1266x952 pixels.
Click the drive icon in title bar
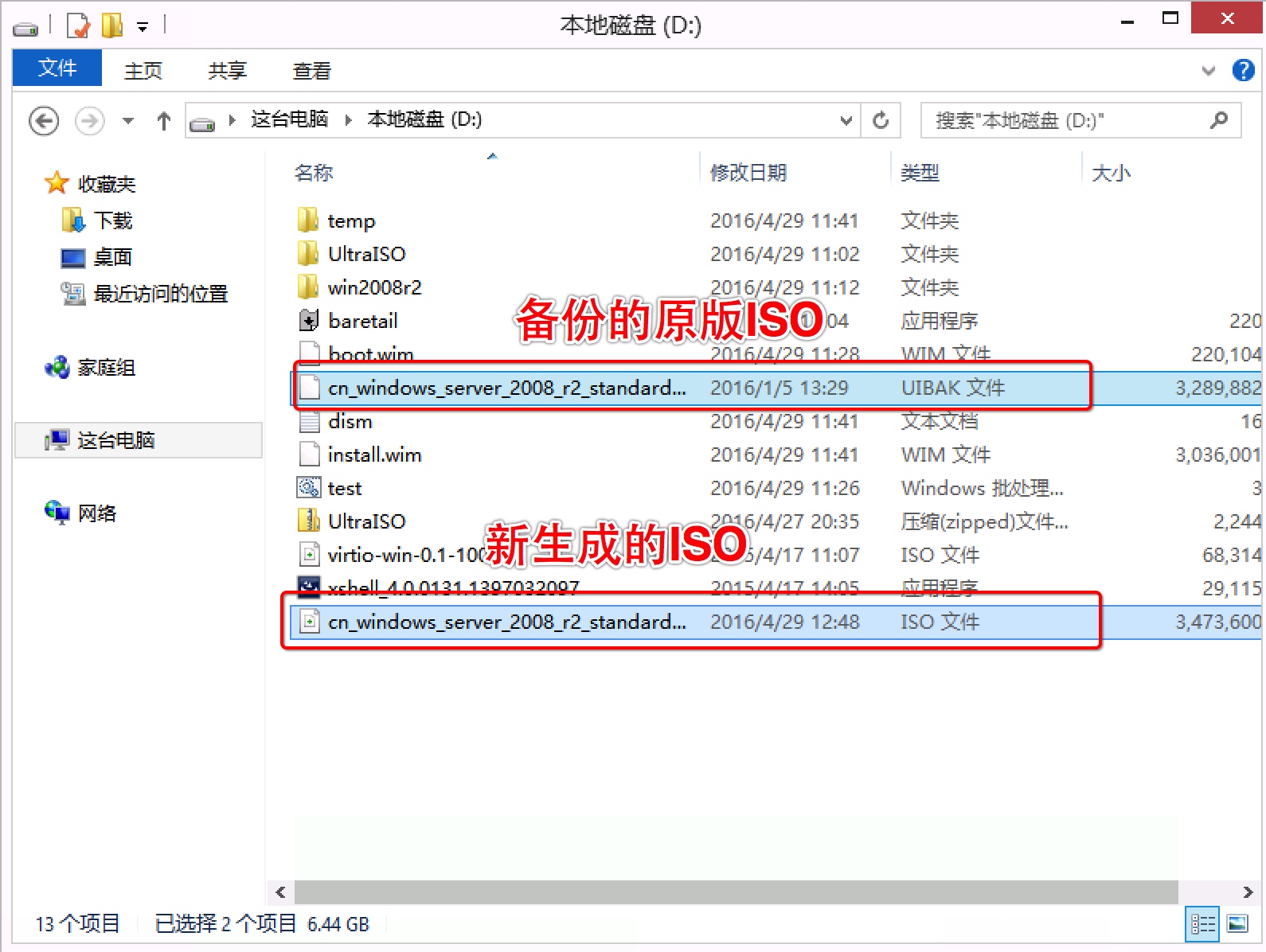click(x=25, y=29)
